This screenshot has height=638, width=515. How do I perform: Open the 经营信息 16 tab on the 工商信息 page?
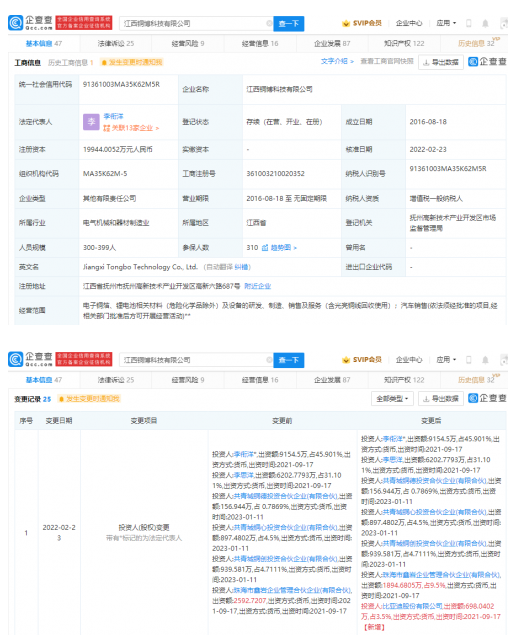(260, 44)
